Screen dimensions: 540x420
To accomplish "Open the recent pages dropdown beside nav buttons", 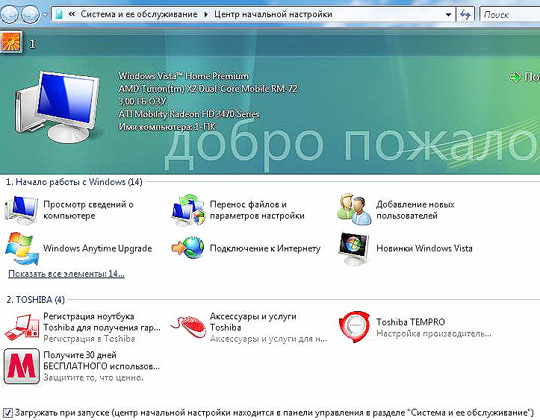I will 45,15.
